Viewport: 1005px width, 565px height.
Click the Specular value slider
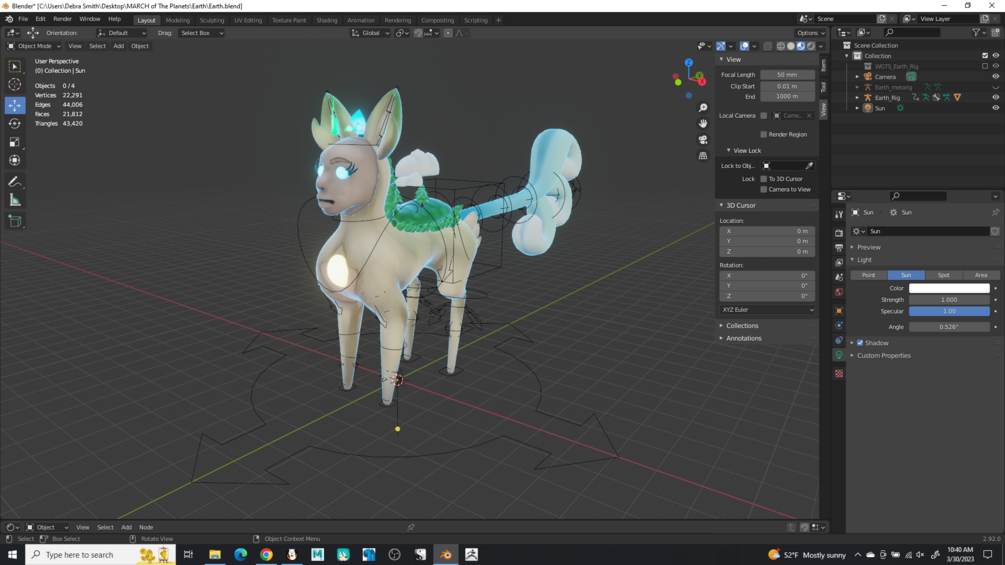tap(949, 311)
